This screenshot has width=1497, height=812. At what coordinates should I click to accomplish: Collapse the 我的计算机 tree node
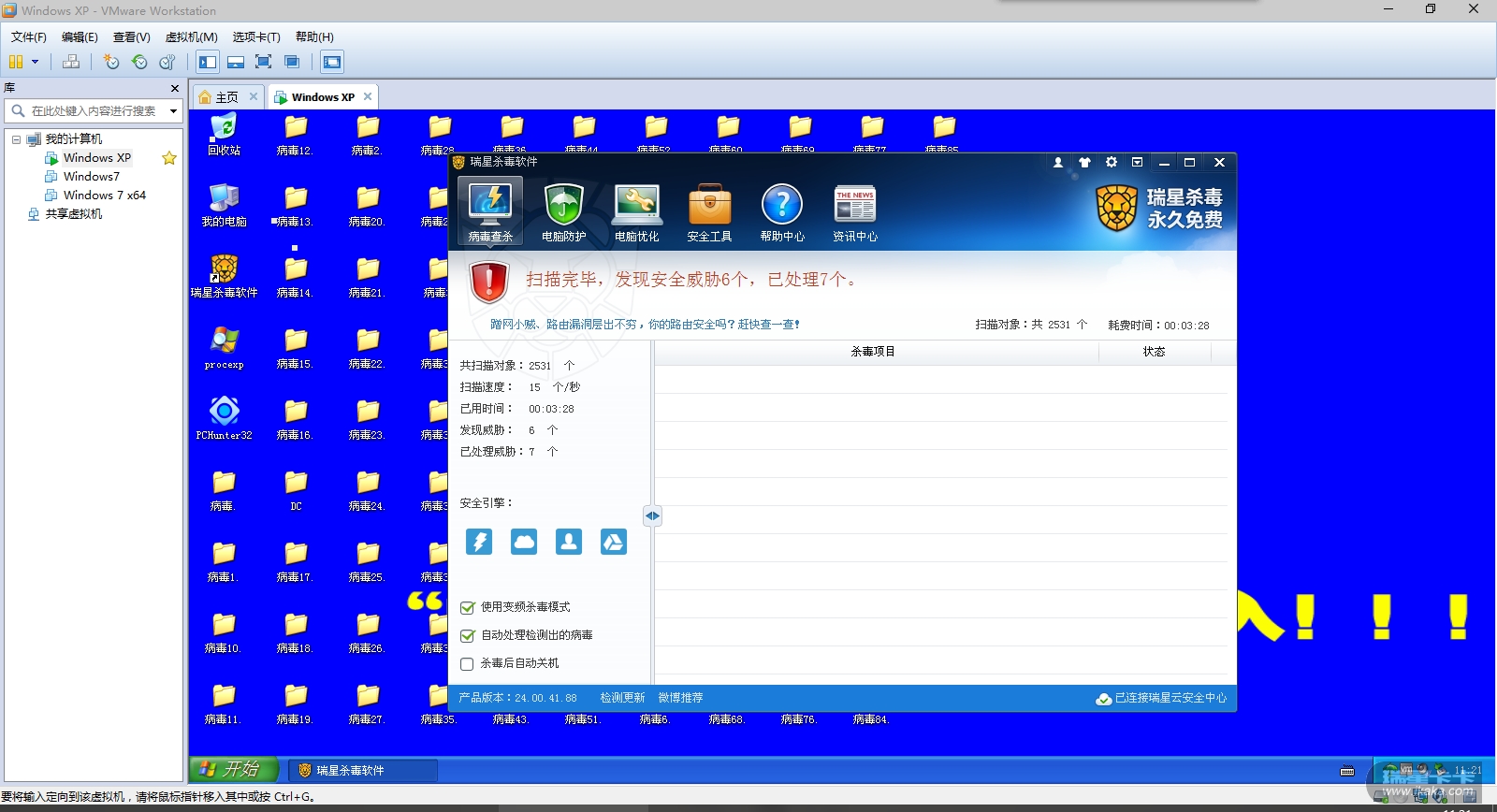16,139
